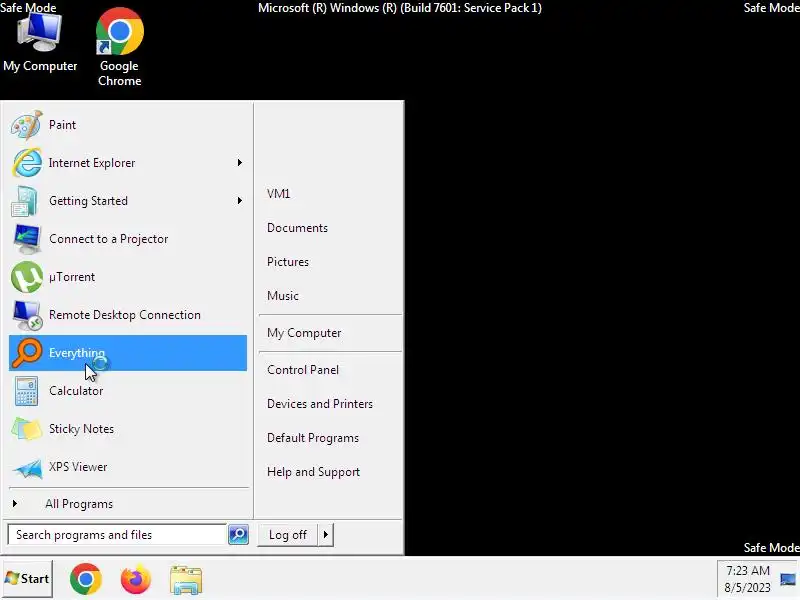Image resolution: width=800 pixels, height=600 pixels.
Task: Open Pictures from the start menu
Action: click(x=288, y=262)
